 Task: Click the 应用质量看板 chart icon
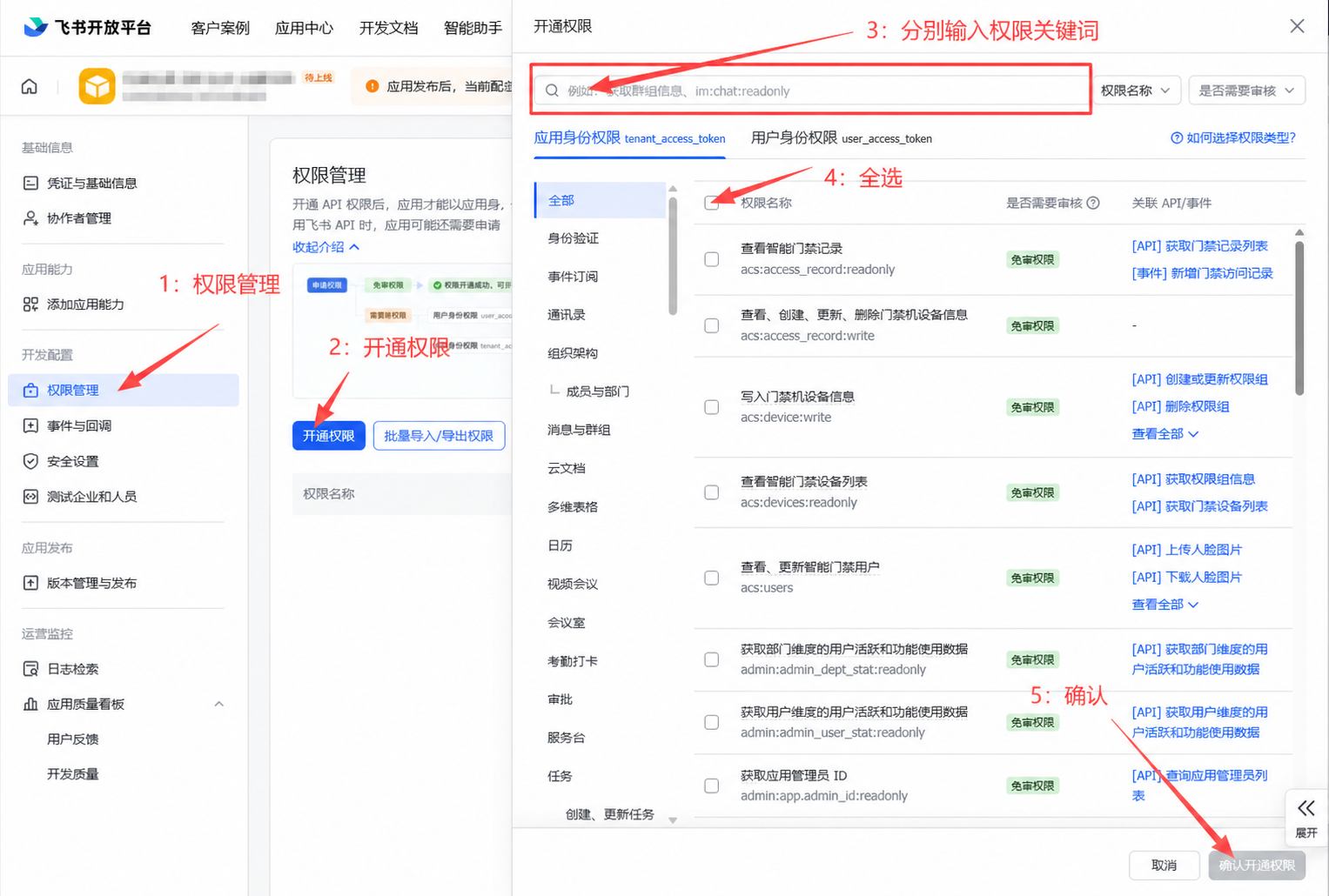point(30,704)
